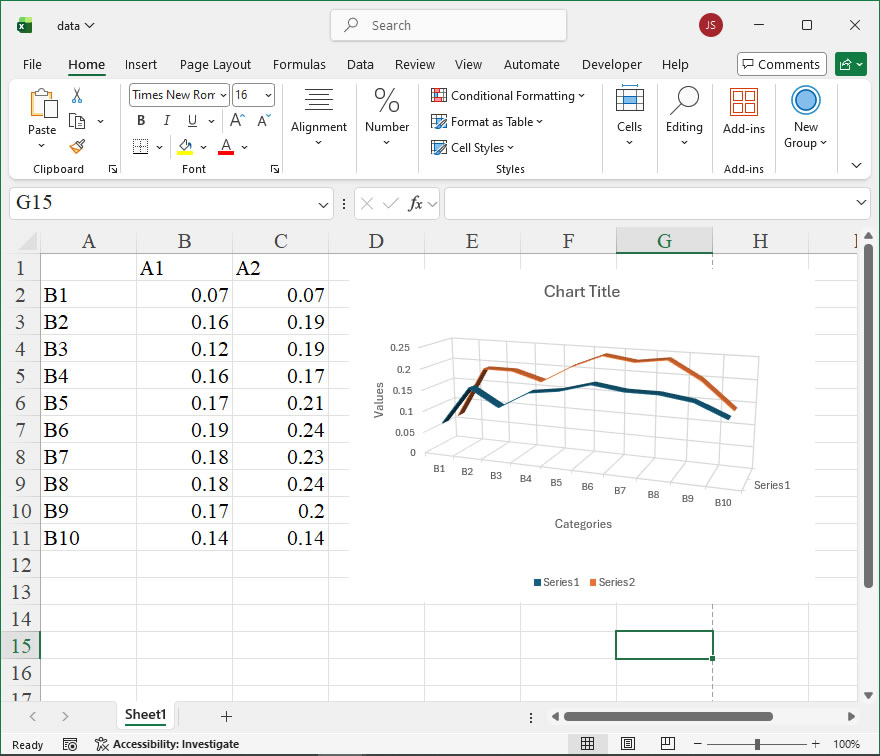Screen dimensions: 880x756
Task: Open Accessibility Investigate status icon
Action: [102, 744]
